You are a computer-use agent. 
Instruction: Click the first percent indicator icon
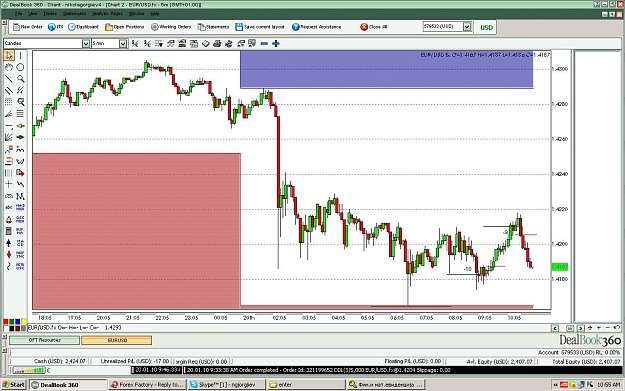[135, 43]
